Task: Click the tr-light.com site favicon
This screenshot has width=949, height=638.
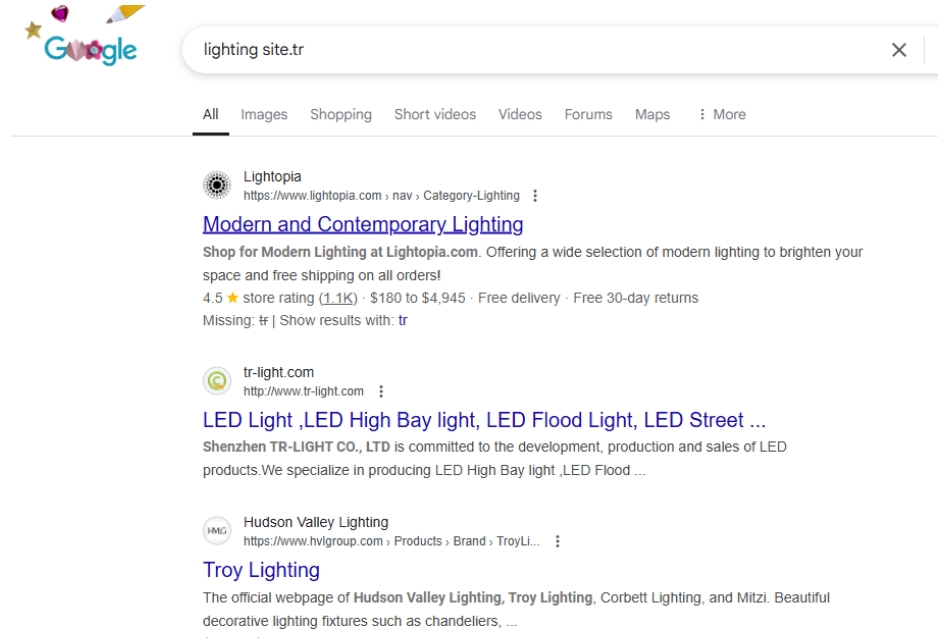Action: point(217,381)
